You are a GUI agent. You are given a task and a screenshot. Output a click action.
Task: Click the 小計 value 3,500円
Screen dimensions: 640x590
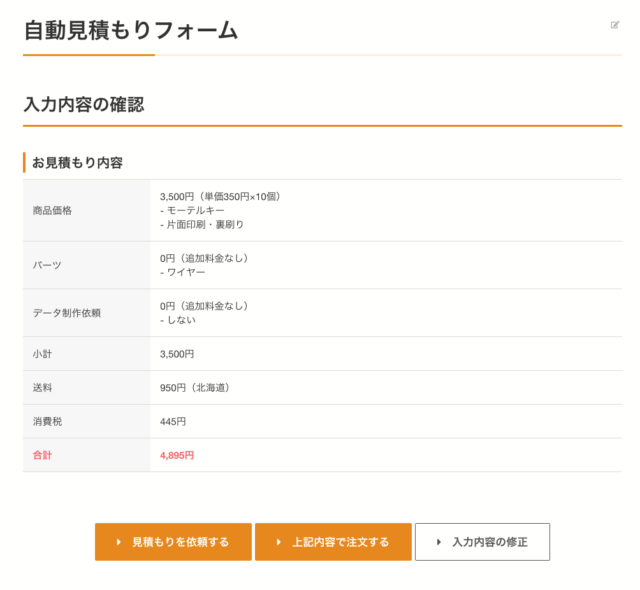click(177, 354)
